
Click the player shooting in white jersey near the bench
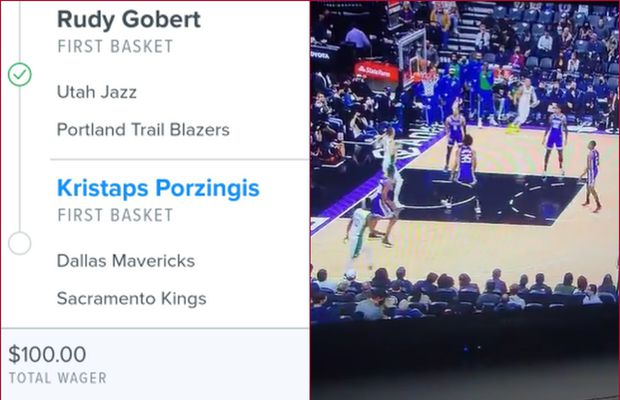524,105
